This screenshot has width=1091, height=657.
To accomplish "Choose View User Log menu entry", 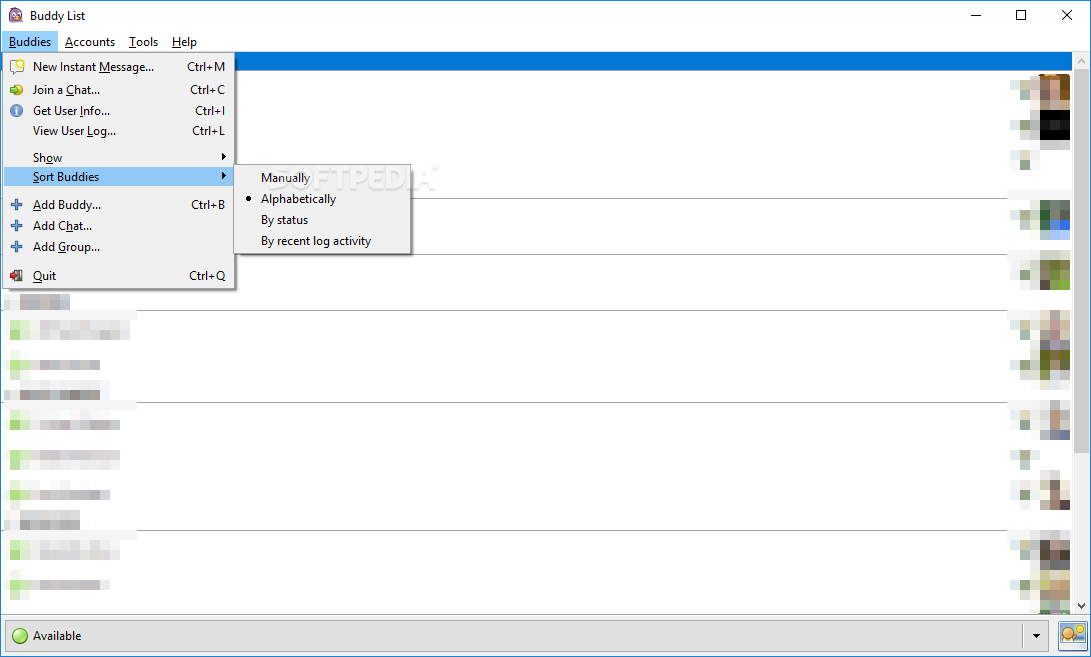I will pyautogui.click(x=118, y=131).
